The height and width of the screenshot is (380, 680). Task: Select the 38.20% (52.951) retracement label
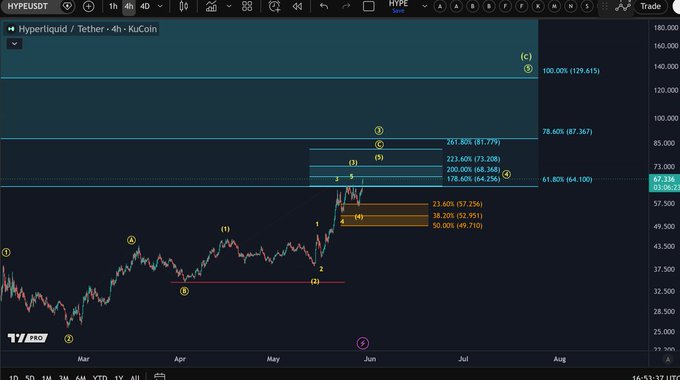[x=457, y=216]
